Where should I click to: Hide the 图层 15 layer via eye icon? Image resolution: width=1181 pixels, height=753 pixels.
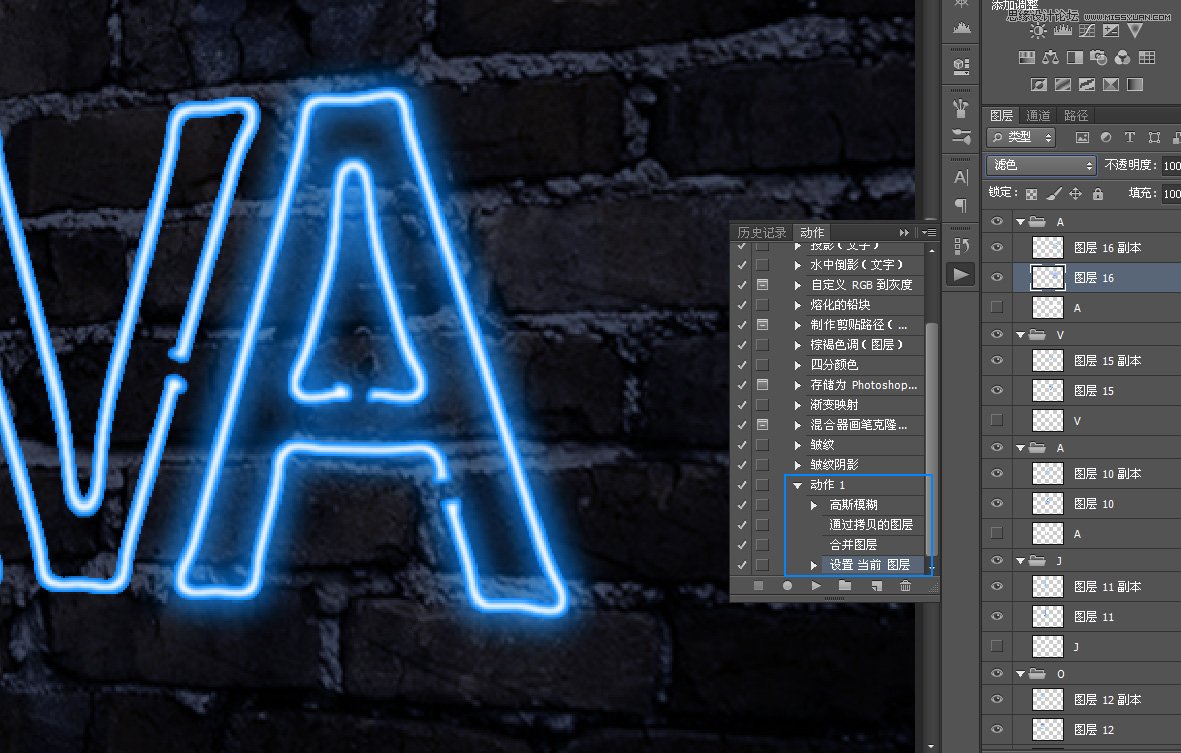point(996,391)
